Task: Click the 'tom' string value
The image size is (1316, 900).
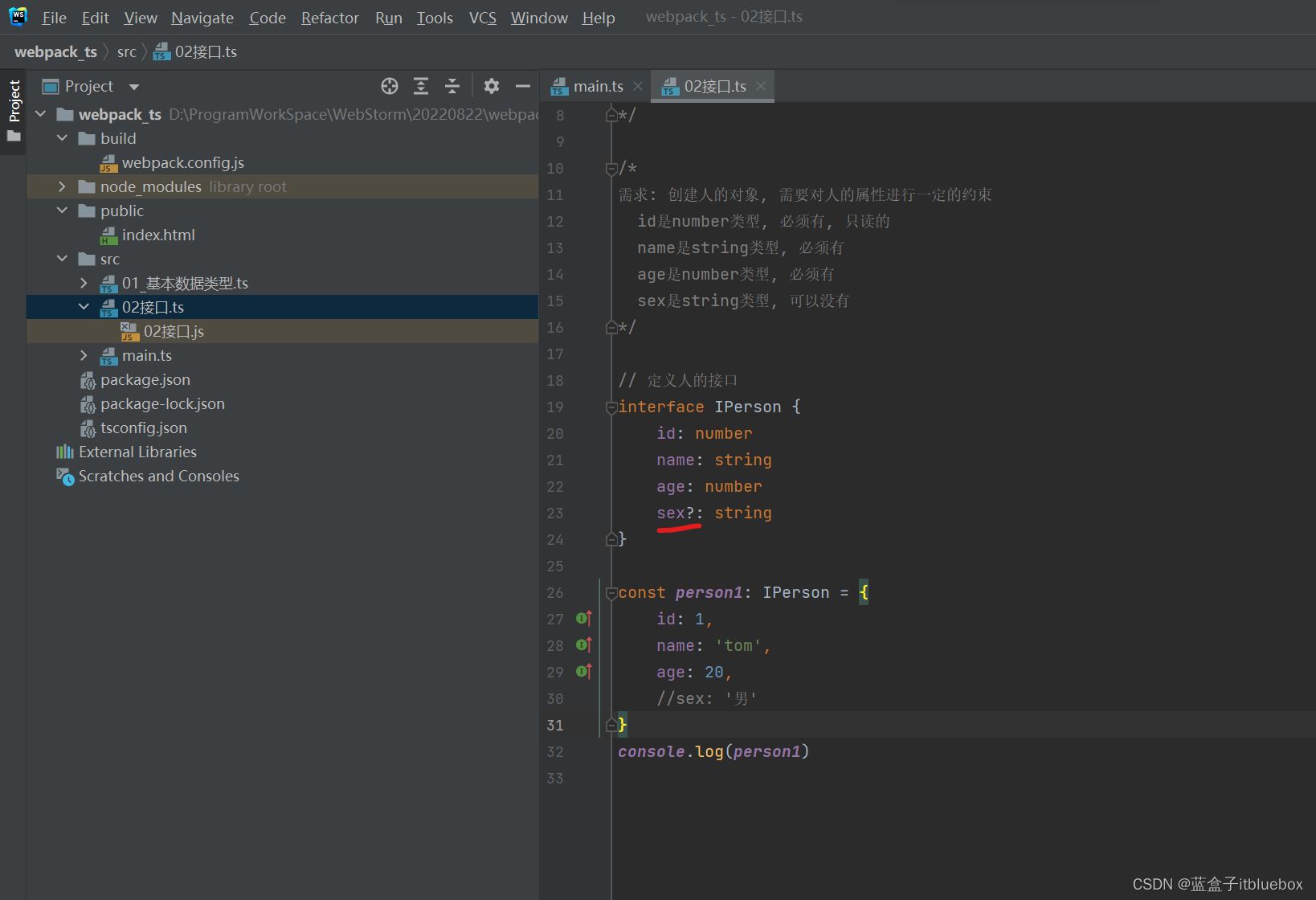Action: click(x=738, y=645)
